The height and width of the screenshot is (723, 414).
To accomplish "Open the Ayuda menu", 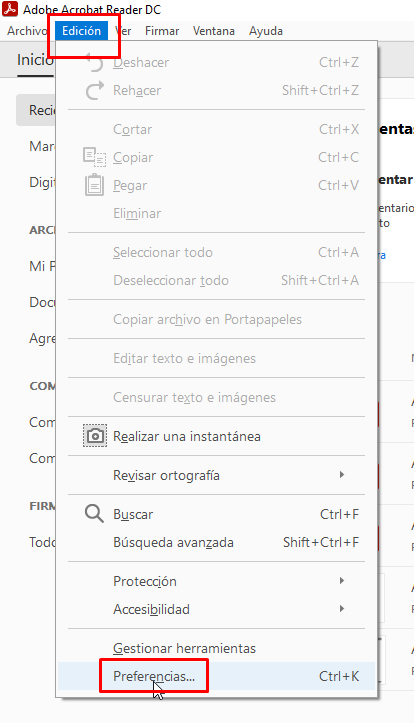I will (266, 31).
